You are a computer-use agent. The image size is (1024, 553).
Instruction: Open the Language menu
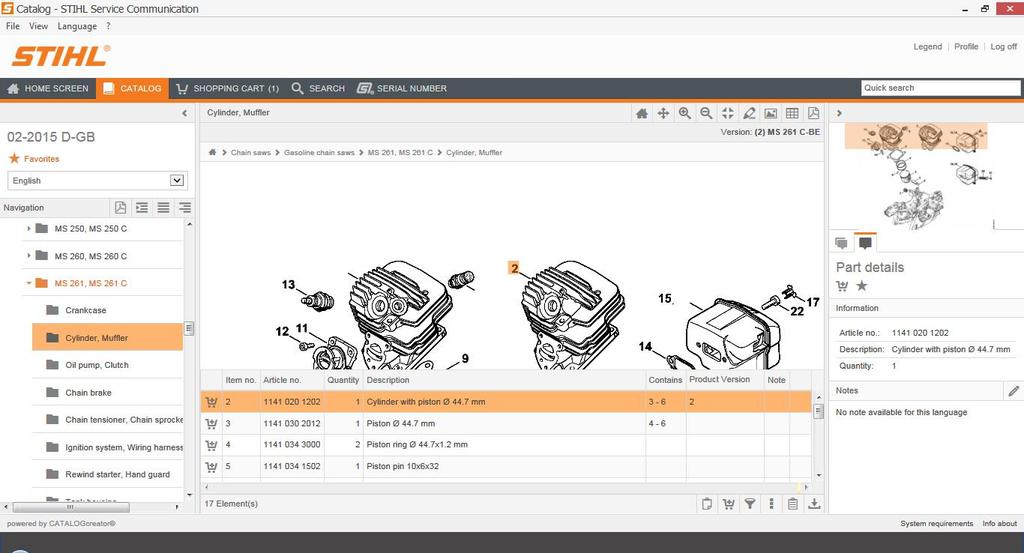77,26
